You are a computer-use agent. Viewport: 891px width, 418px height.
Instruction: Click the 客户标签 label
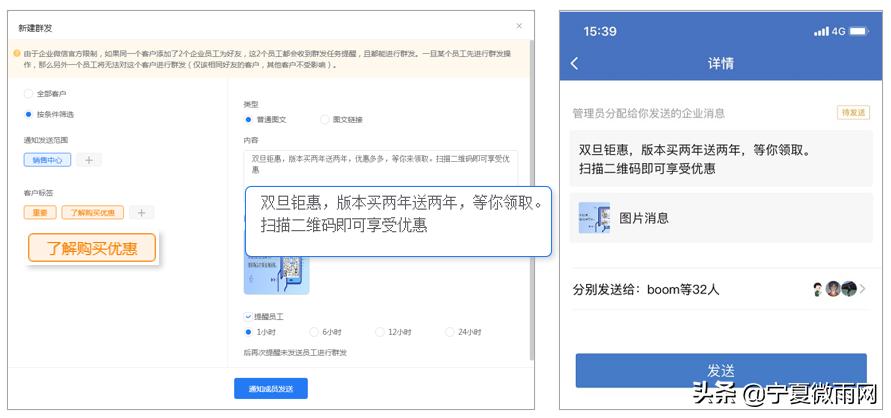pyautogui.click(x=38, y=193)
